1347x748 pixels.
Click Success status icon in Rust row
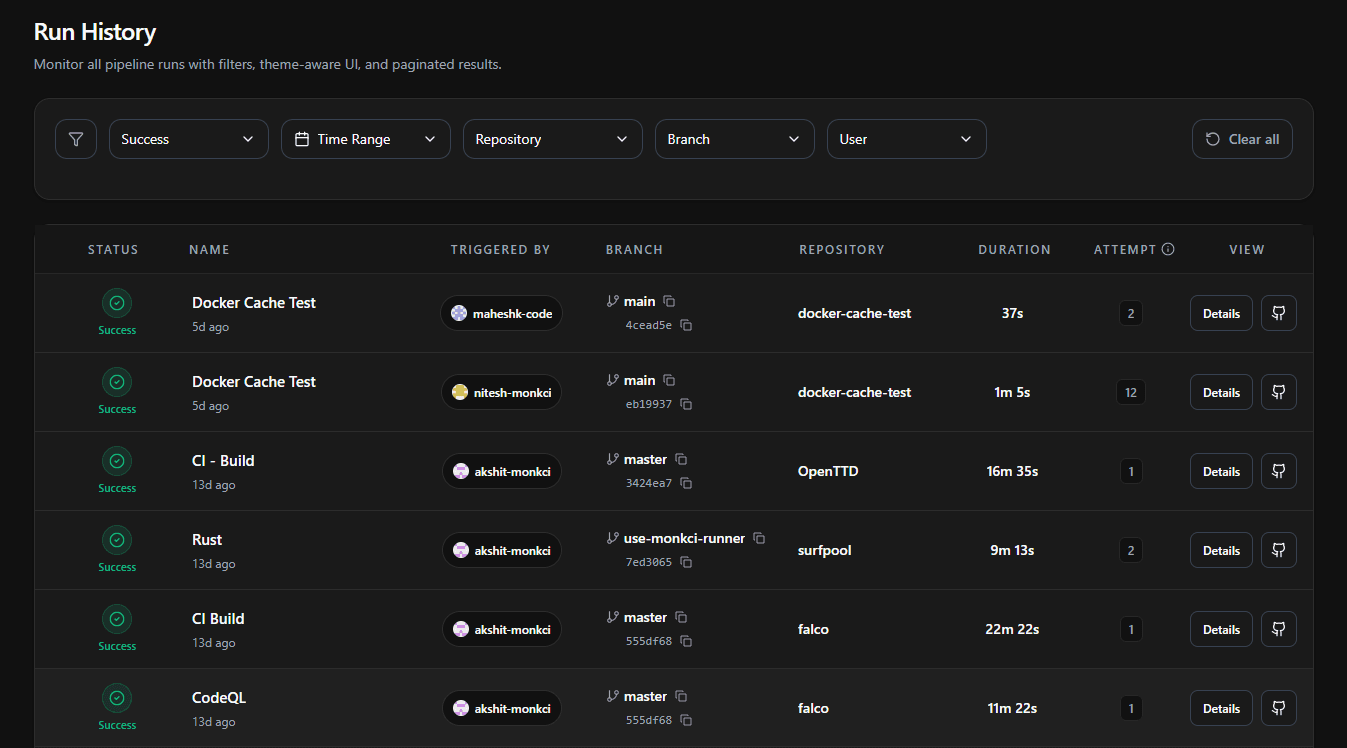tap(117, 540)
